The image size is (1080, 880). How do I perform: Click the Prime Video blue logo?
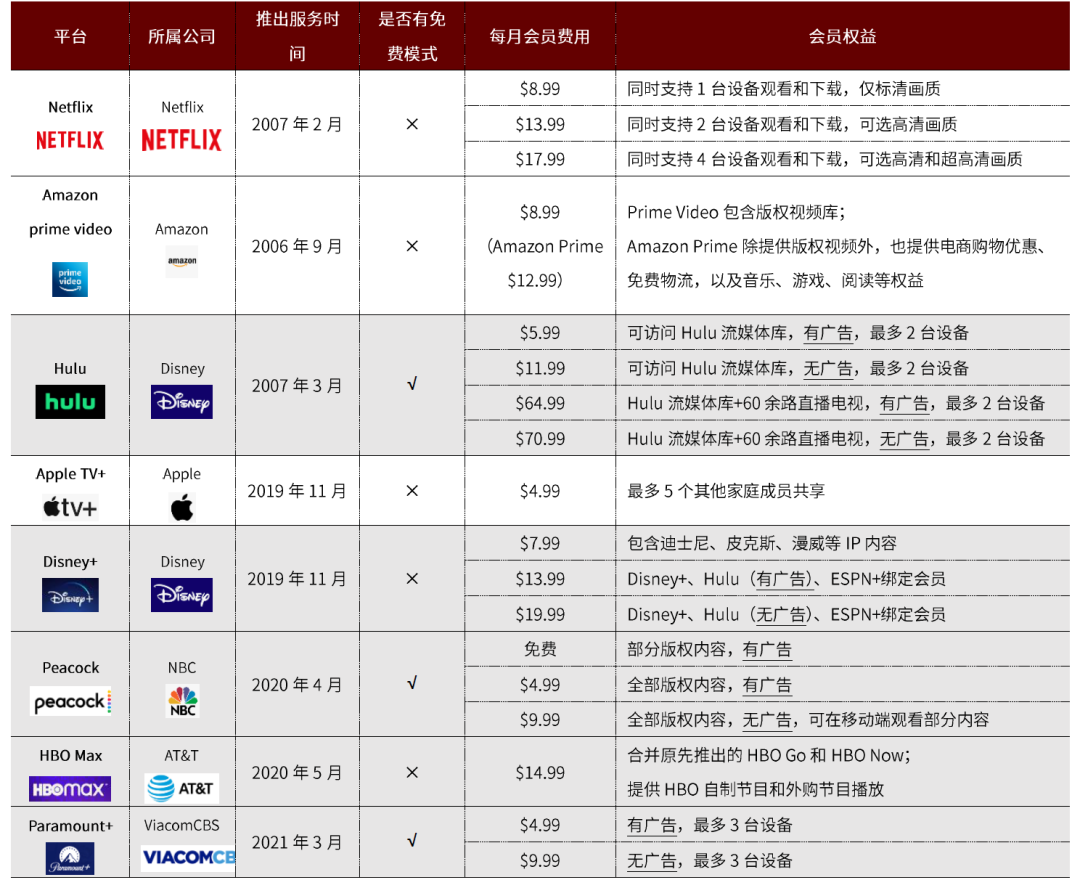pos(70,279)
